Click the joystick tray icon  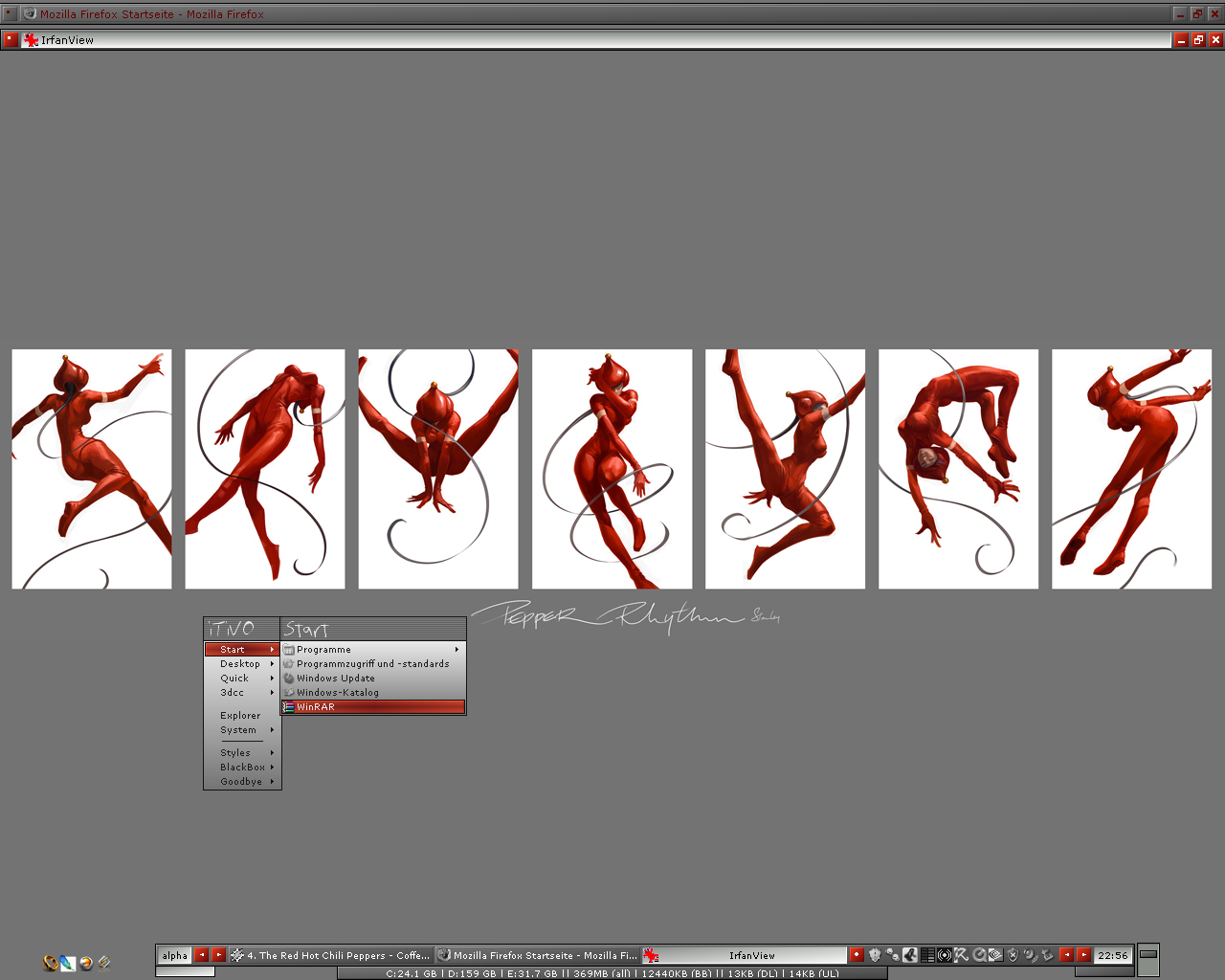coord(910,955)
